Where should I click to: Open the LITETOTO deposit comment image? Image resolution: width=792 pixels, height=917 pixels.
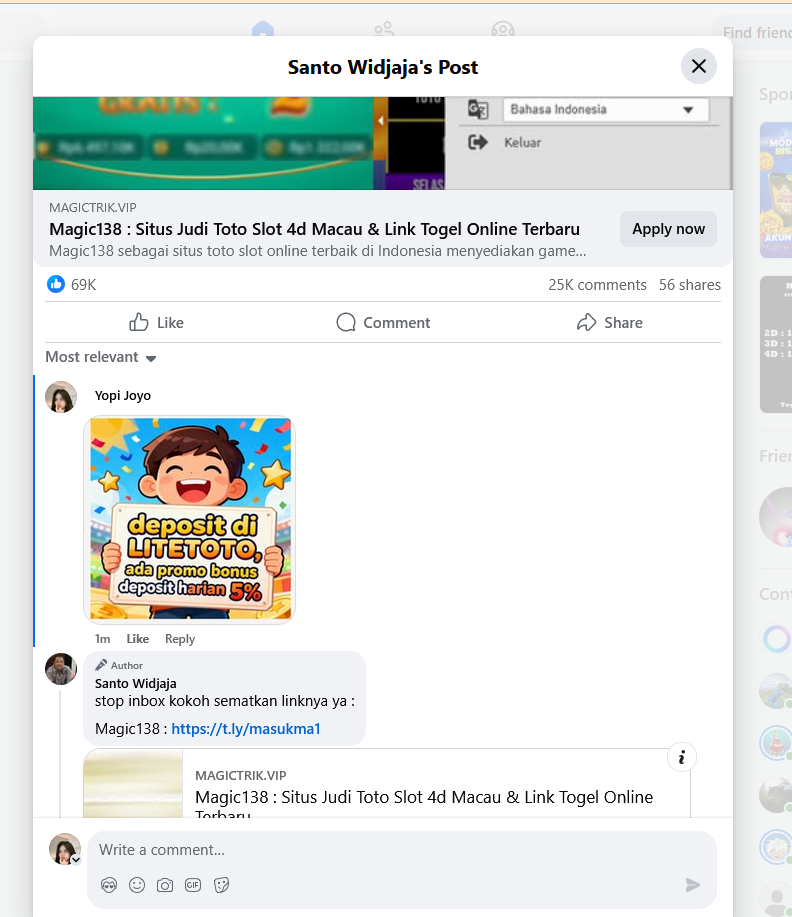click(x=190, y=519)
